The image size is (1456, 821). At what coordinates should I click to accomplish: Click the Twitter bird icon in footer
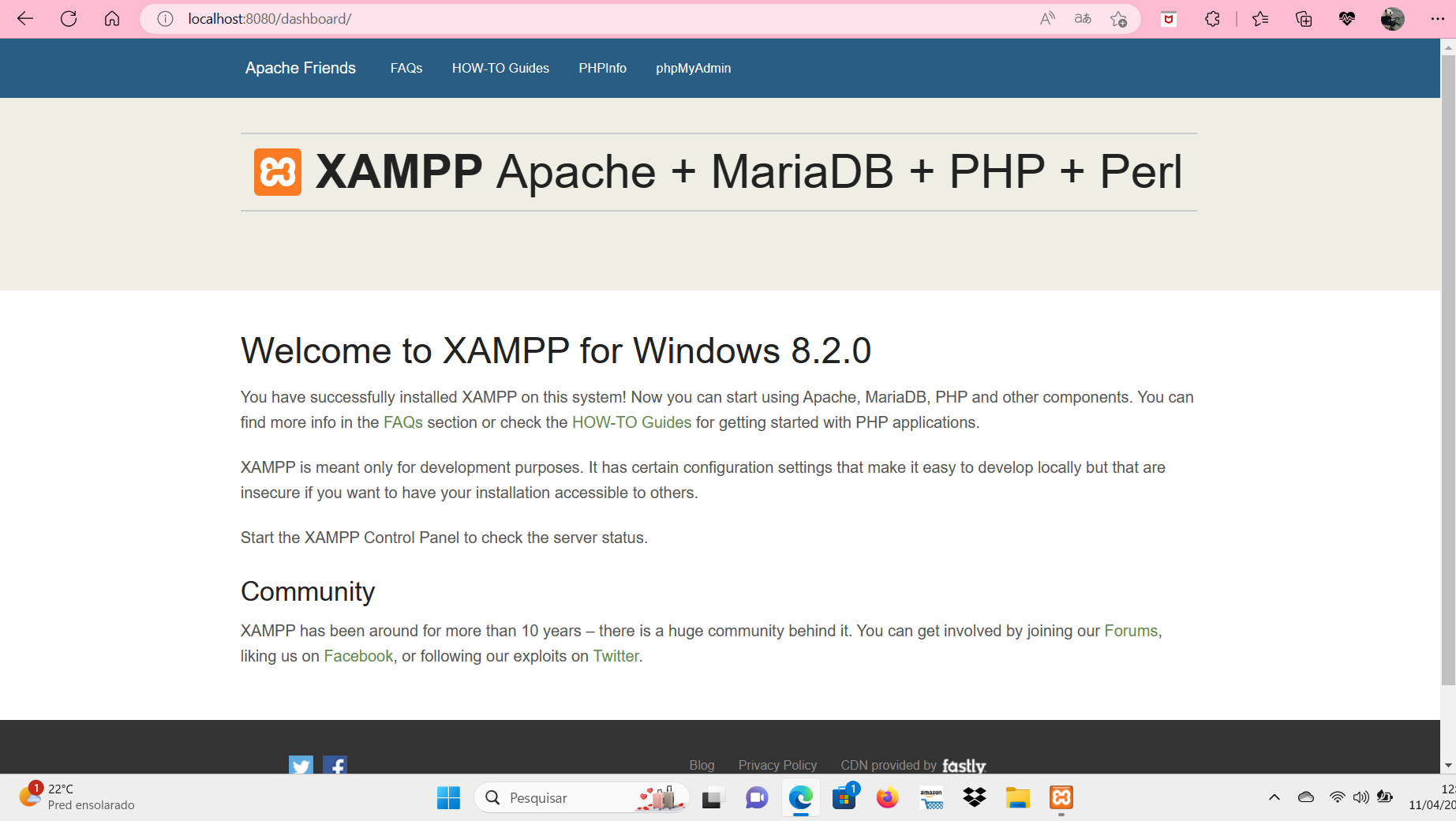pos(301,765)
